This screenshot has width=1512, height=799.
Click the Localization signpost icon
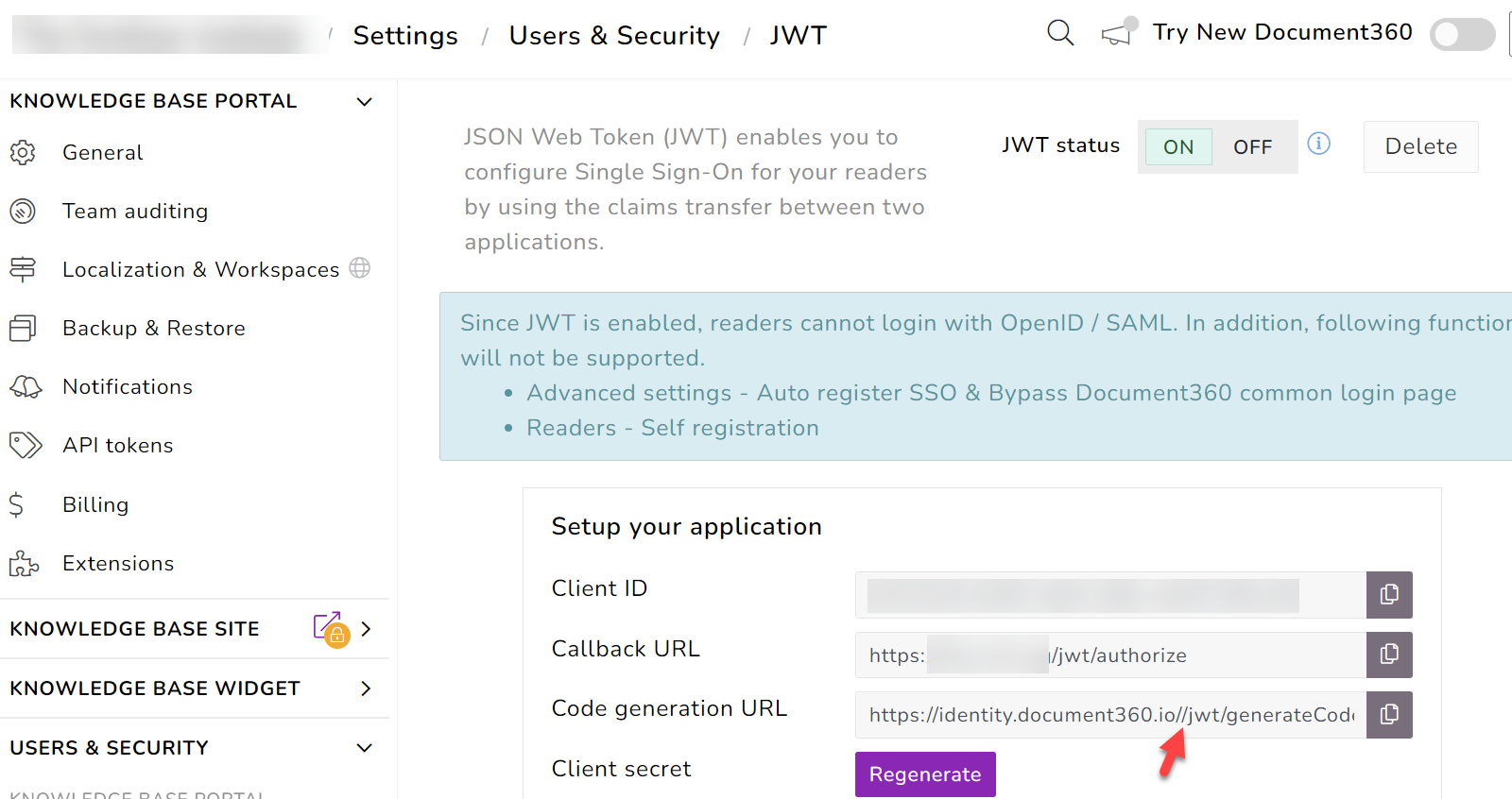[x=23, y=269]
